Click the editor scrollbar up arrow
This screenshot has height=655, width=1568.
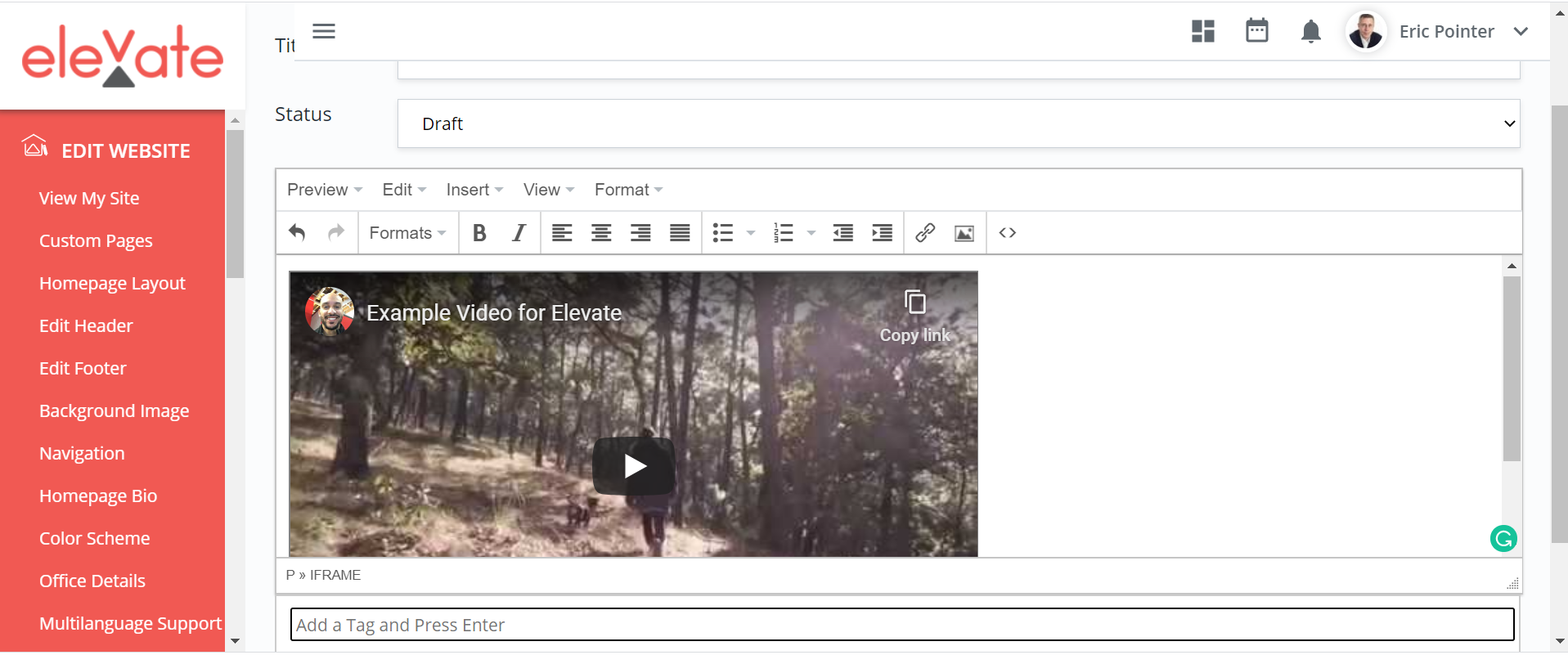click(x=1512, y=266)
